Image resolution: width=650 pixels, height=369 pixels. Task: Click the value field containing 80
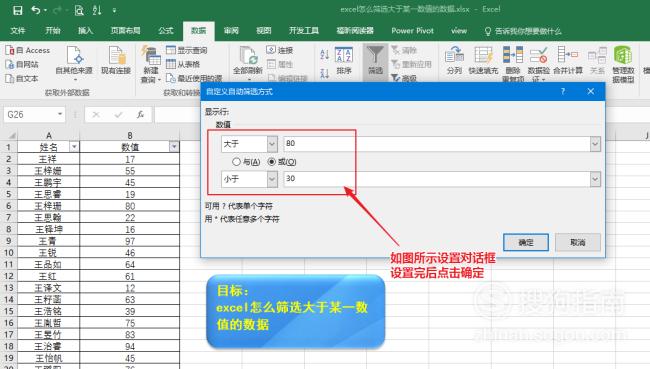coord(437,144)
